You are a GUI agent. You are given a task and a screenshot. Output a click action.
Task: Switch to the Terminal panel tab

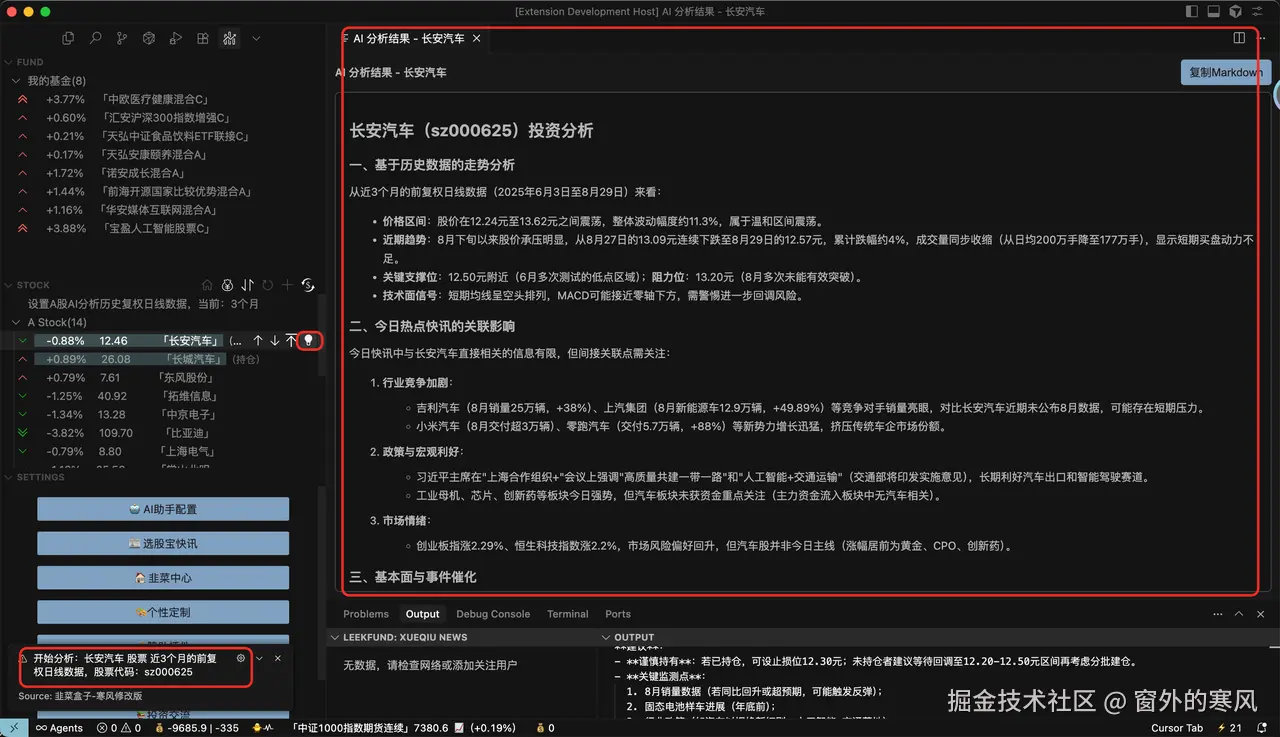pyautogui.click(x=567, y=613)
